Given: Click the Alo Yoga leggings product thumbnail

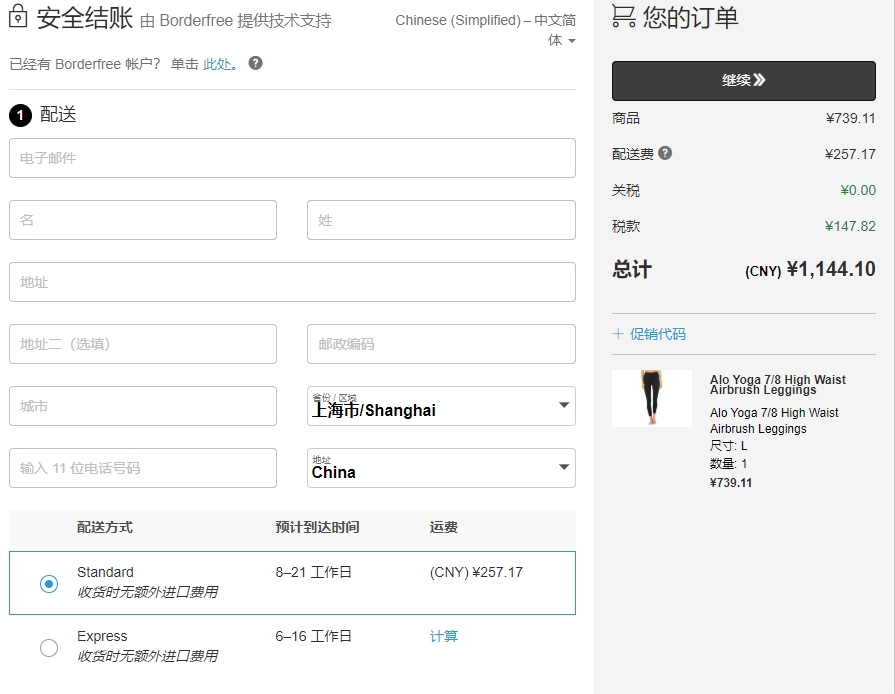Looking at the screenshot, I should tap(652, 398).
